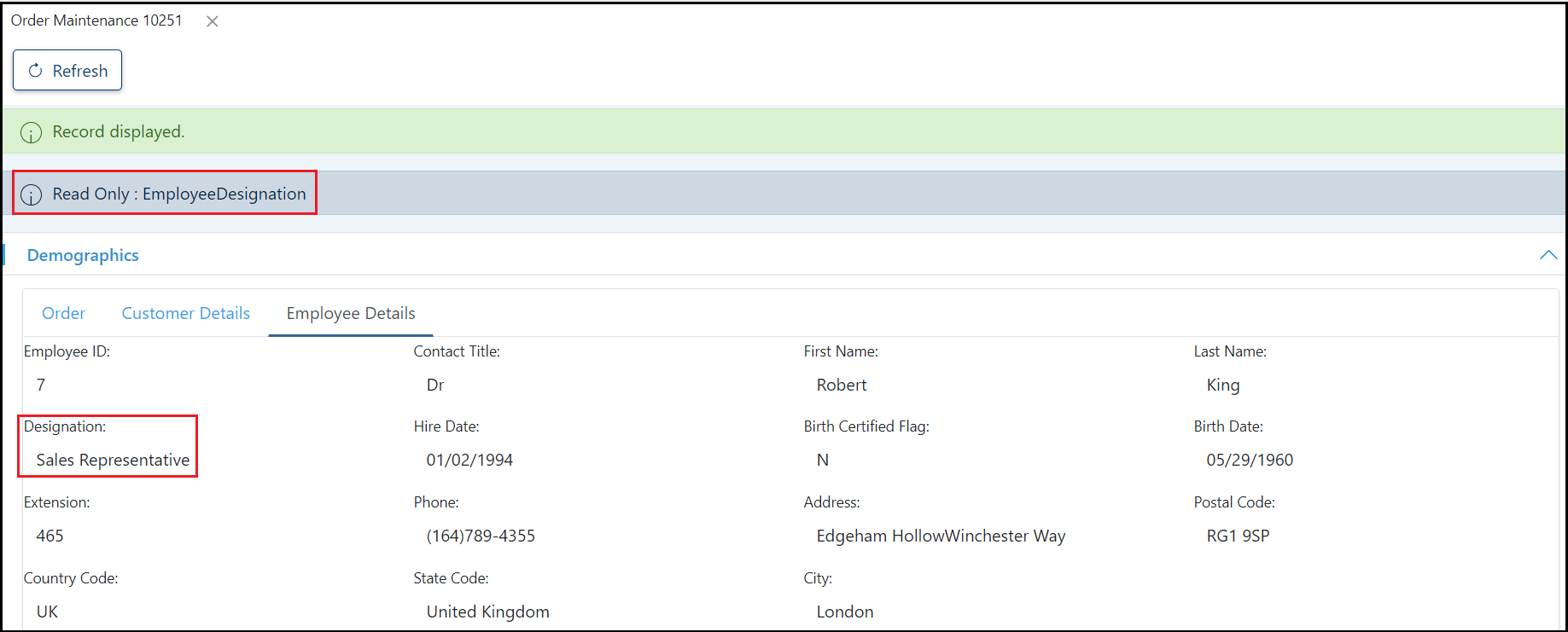Collapse the Demographics section chevron

[x=1548, y=255]
